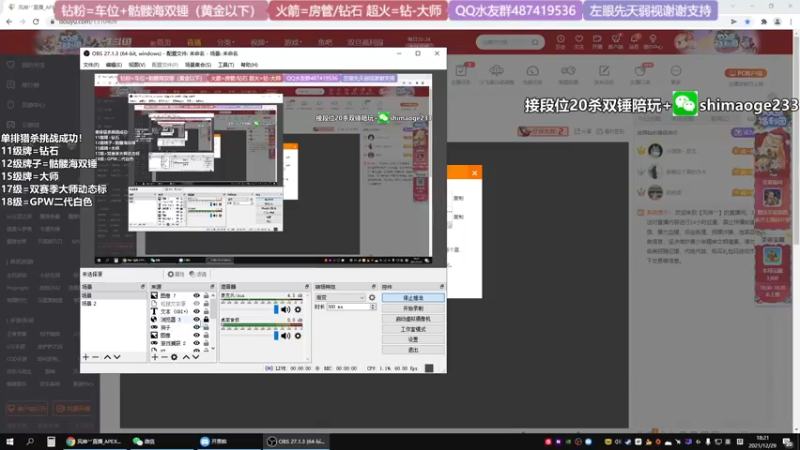Viewport: 800px width, 450px height.
Task: Click Exit button in OBS Controls
Action: 413,350
